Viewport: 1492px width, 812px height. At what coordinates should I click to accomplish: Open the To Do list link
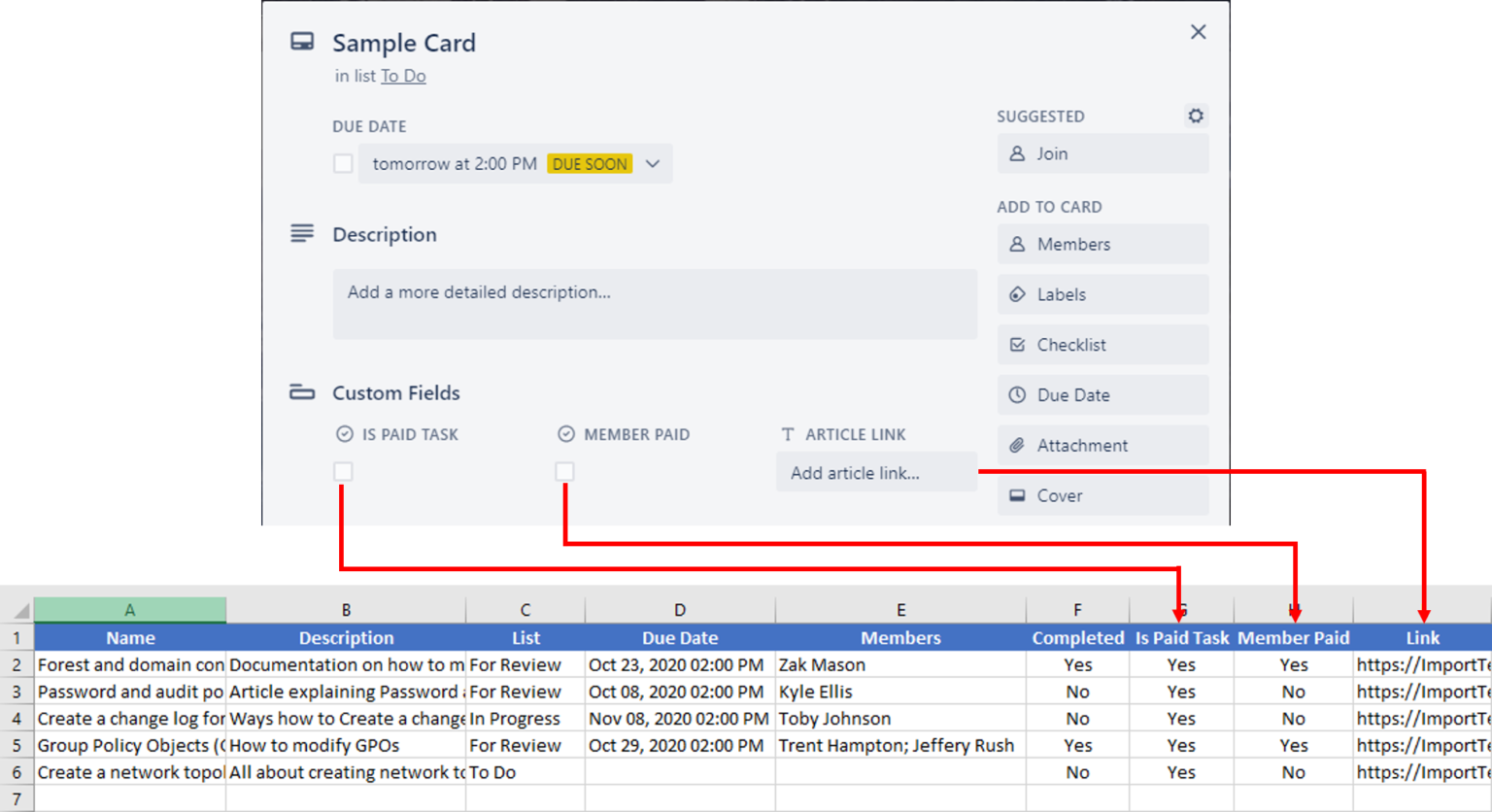point(403,76)
